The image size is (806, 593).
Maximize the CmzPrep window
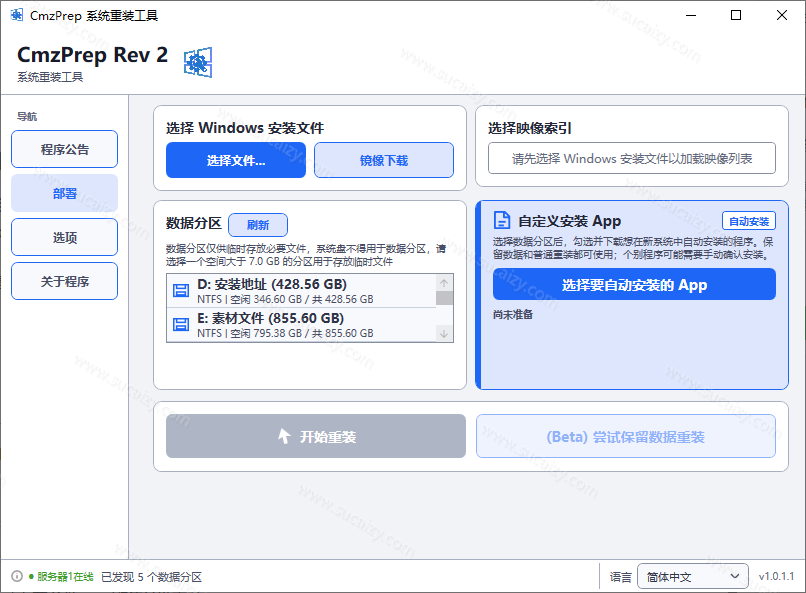coord(736,15)
